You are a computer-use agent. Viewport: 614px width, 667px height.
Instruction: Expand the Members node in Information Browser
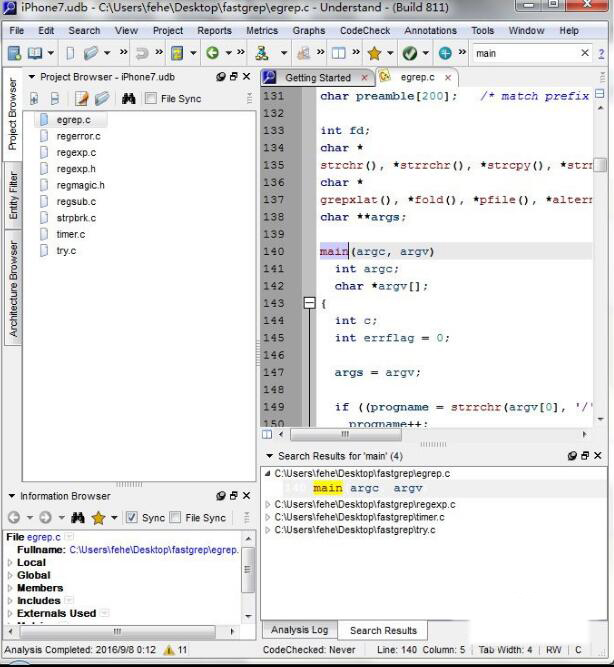tap(10, 588)
